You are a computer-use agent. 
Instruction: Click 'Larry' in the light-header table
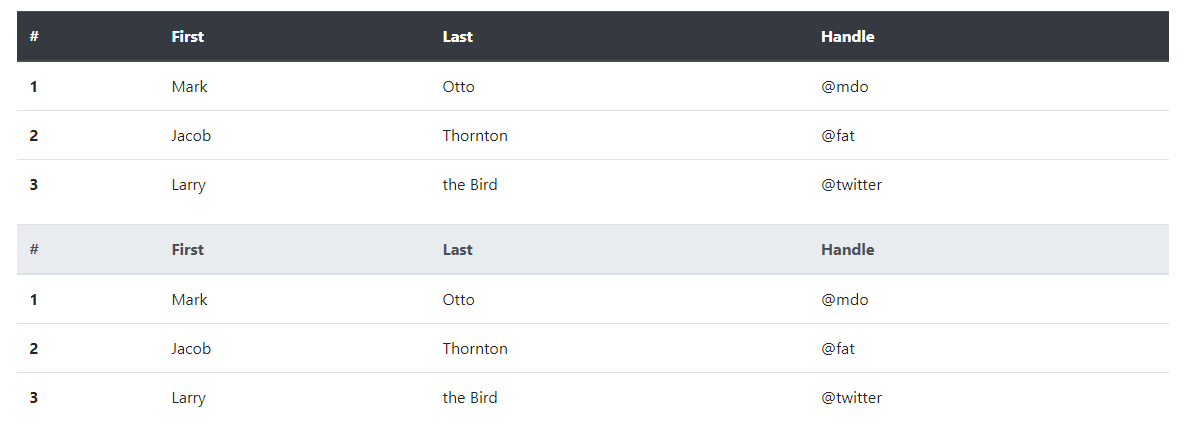[x=188, y=398]
